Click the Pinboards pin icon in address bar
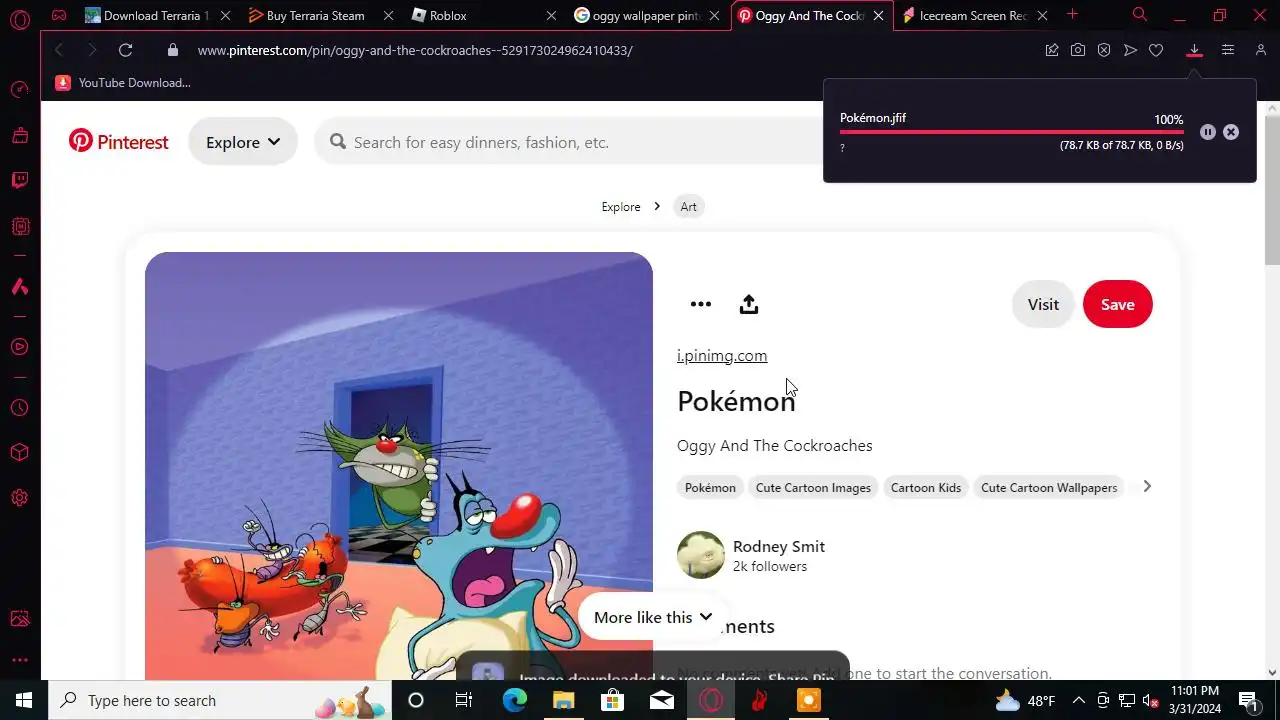The image size is (1280, 720). pyautogui.click(x=1052, y=50)
